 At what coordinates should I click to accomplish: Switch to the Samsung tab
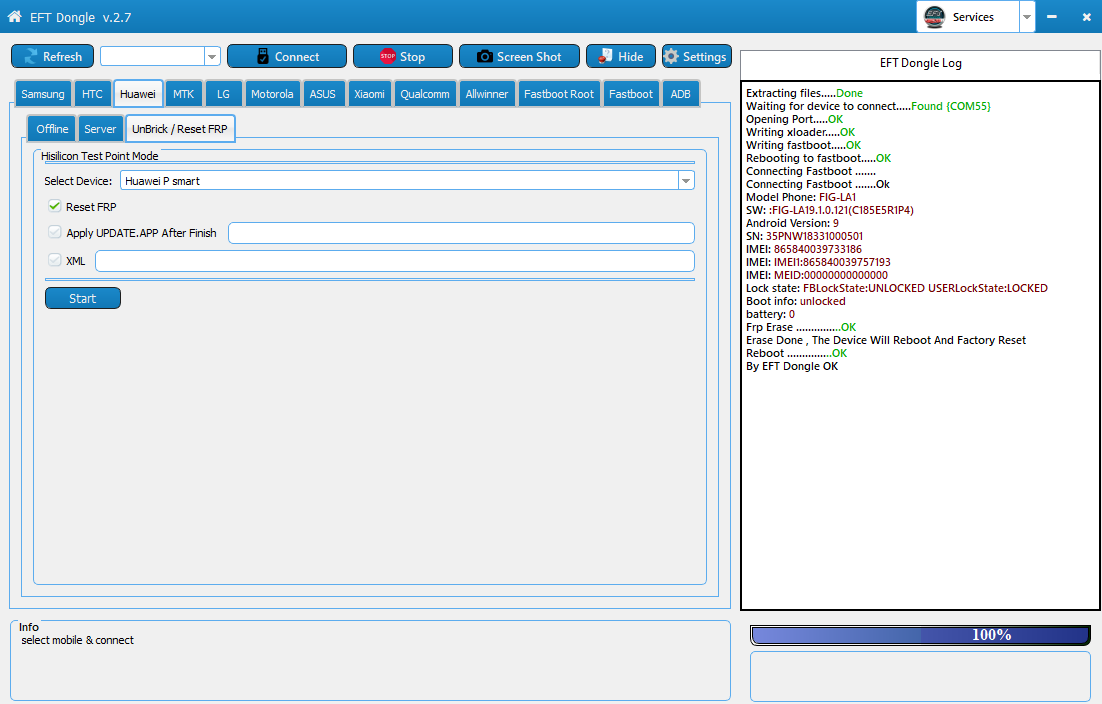point(43,93)
